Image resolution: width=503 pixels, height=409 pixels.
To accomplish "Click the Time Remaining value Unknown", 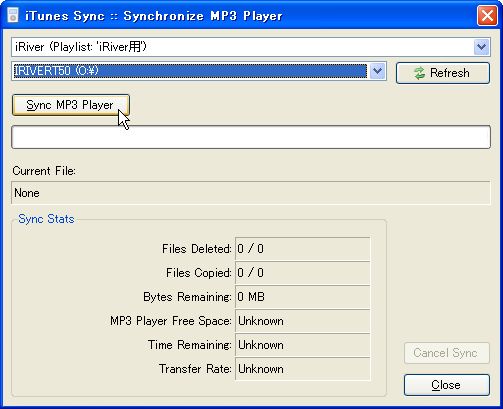I will [303, 345].
